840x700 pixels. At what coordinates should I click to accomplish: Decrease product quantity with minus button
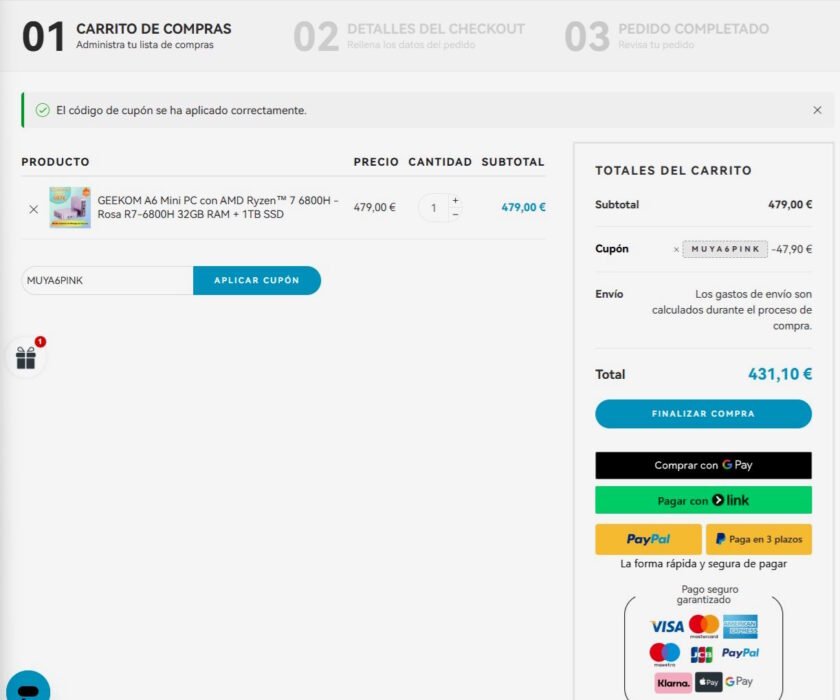point(455,214)
